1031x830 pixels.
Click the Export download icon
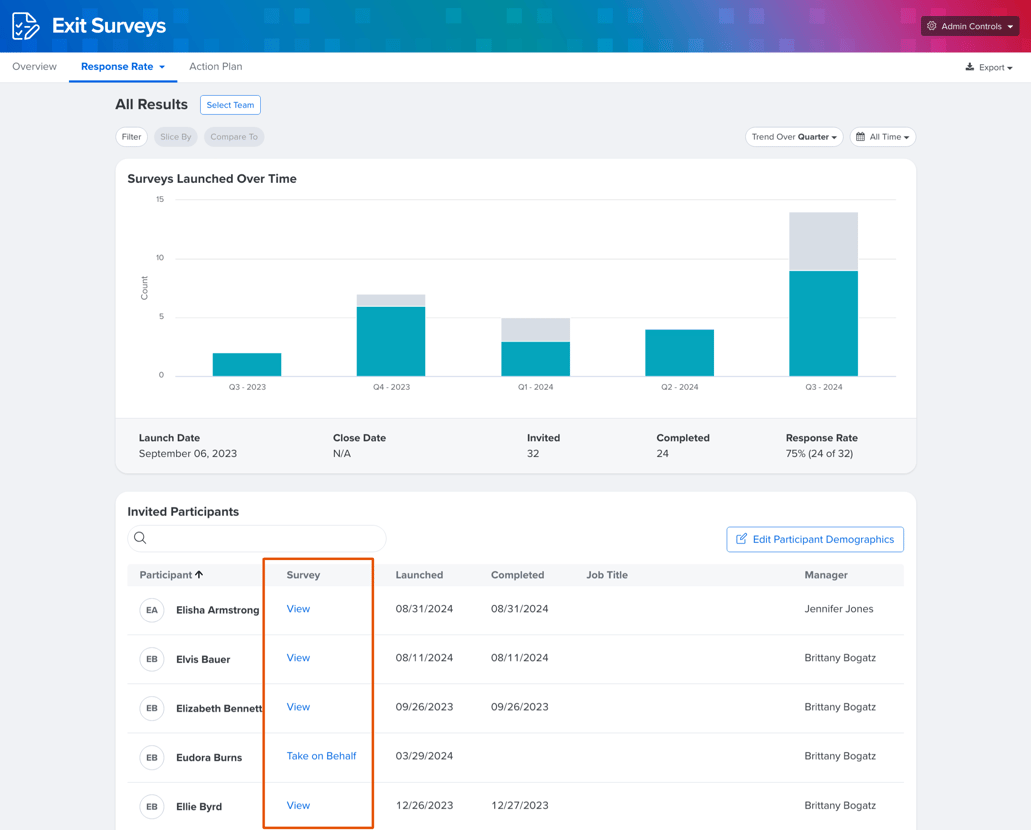point(969,67)
